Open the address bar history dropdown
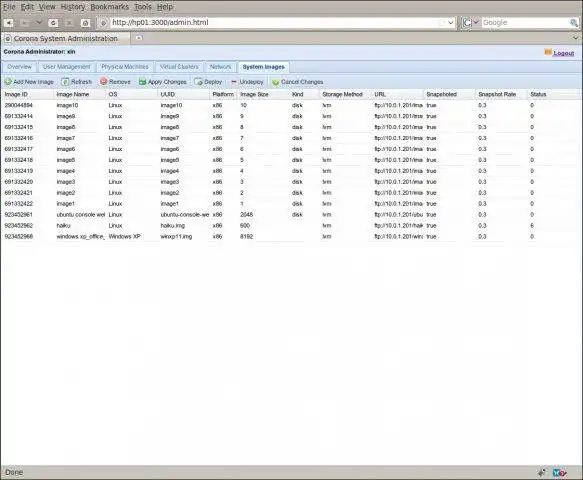 [451, 23]
